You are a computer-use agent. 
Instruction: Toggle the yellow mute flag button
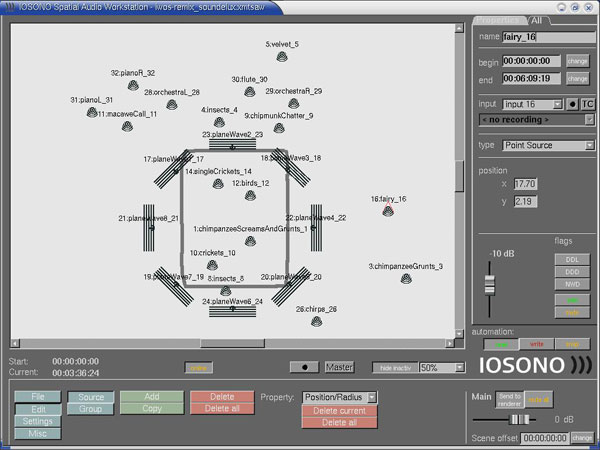click(x=572, y=313)
